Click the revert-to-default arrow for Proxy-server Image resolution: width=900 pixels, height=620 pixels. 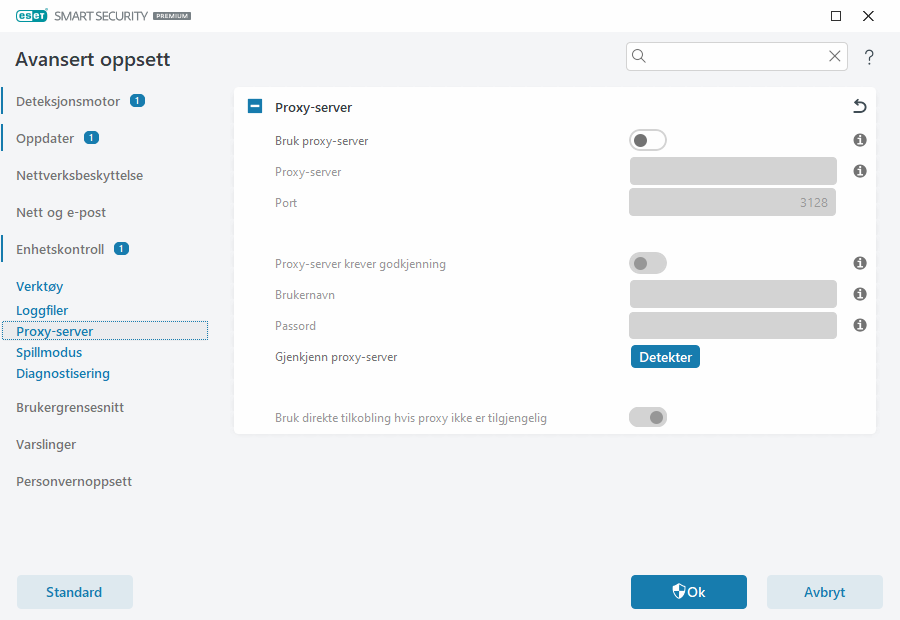pyautogui.click(x=858, y=106)
